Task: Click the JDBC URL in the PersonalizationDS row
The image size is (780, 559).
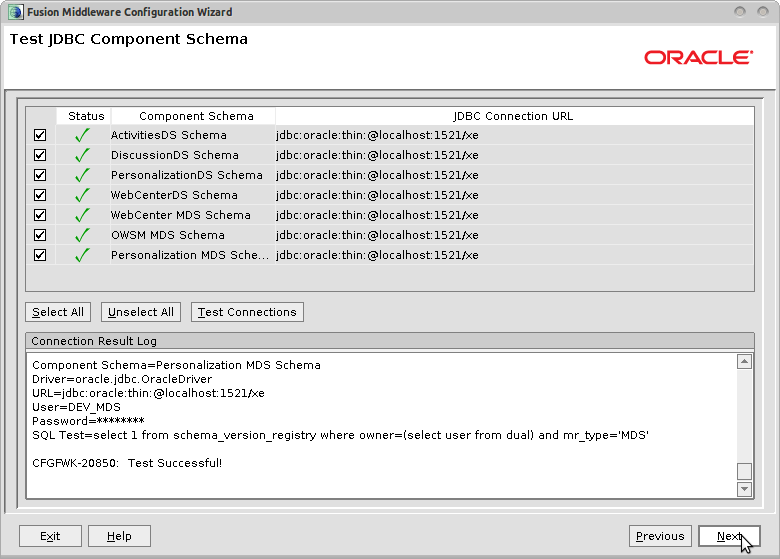Action: pos(377,175)
